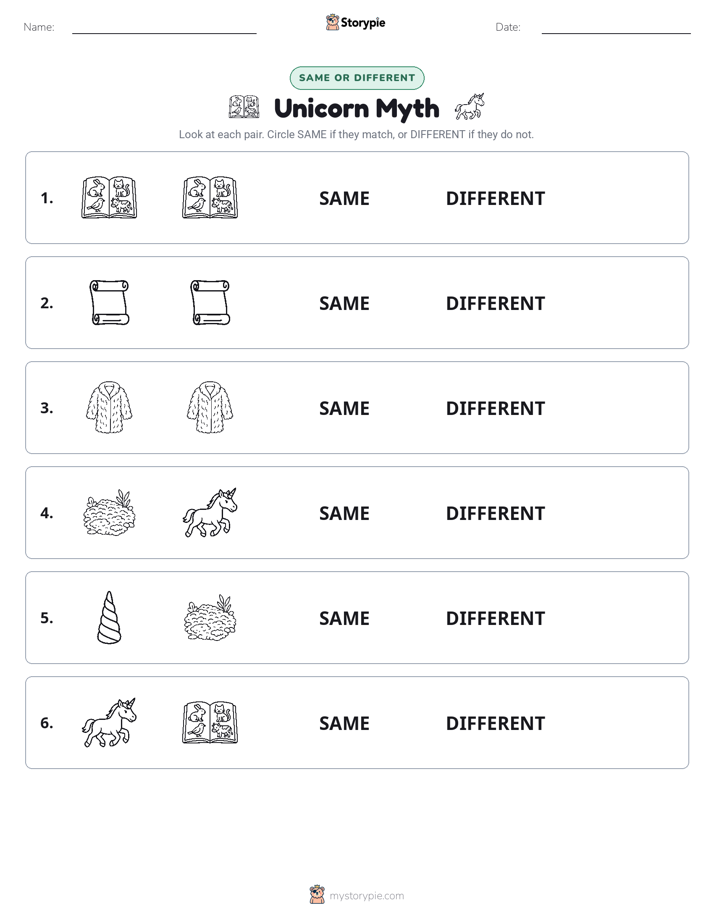The image size is (714, 924).
Task: Click the open book icon beside the title
Action: coord(244,107)
